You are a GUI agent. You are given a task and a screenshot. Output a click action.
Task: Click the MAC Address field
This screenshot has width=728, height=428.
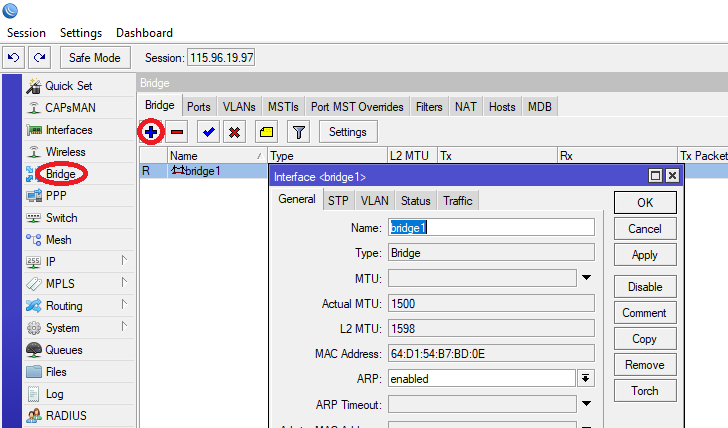(491, 353)
